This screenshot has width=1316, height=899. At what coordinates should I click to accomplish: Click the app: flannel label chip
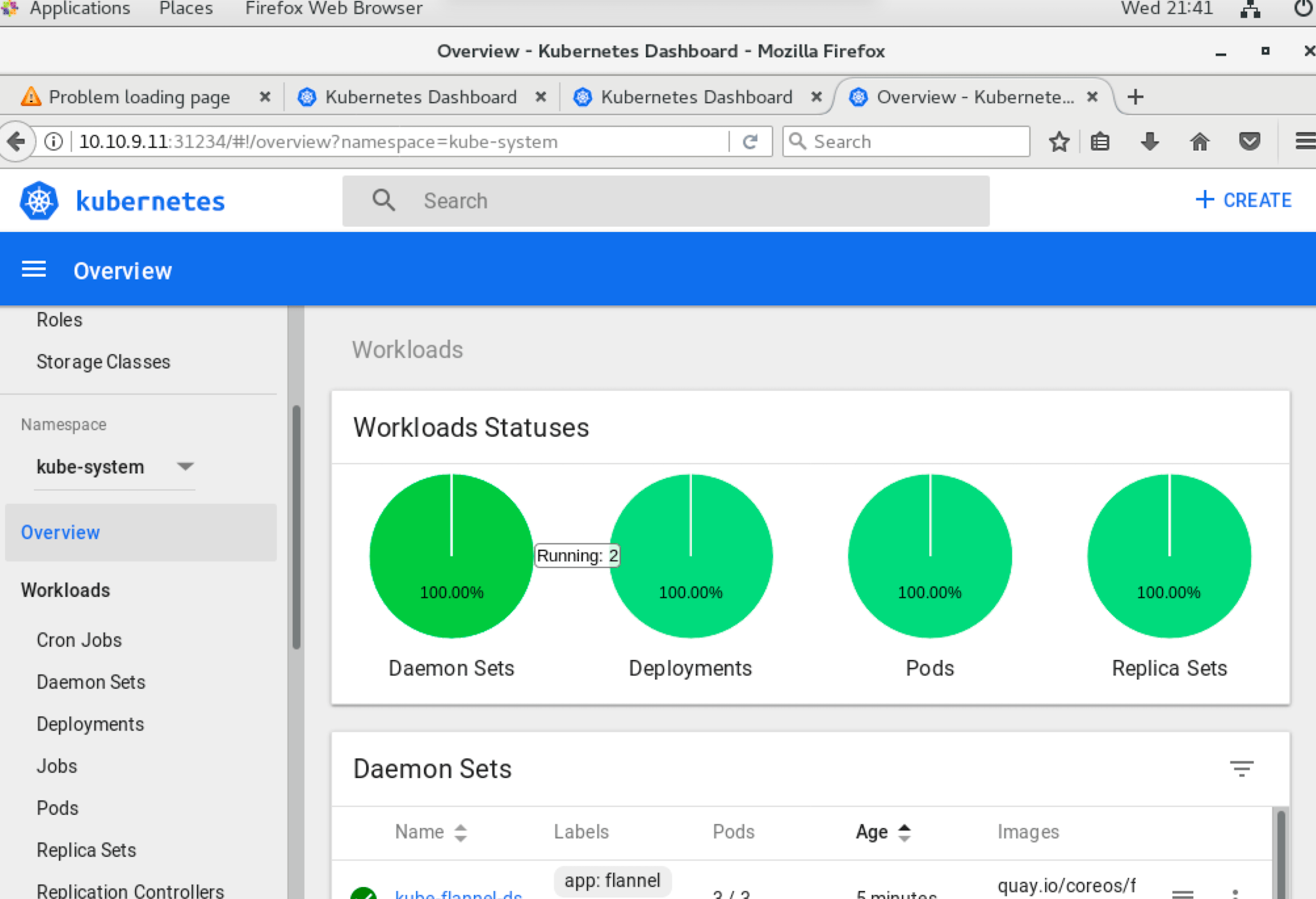click(613, 881)
